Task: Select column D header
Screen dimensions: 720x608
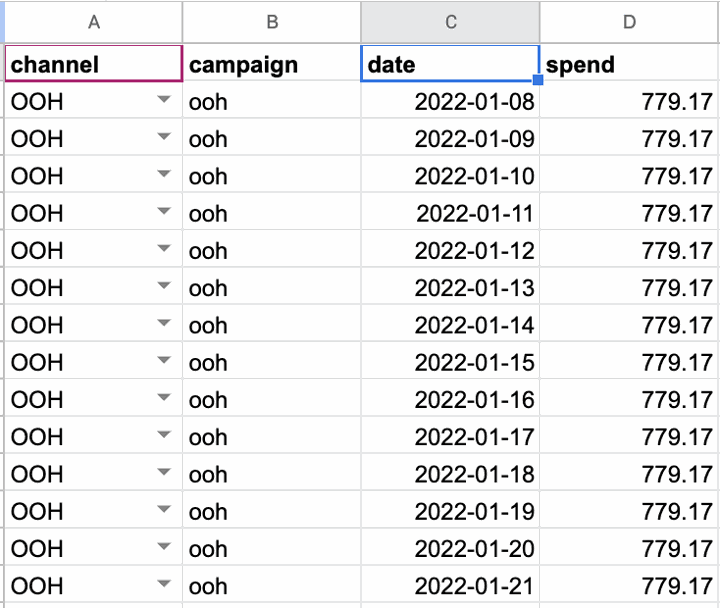Action: (x=630, y=22)
